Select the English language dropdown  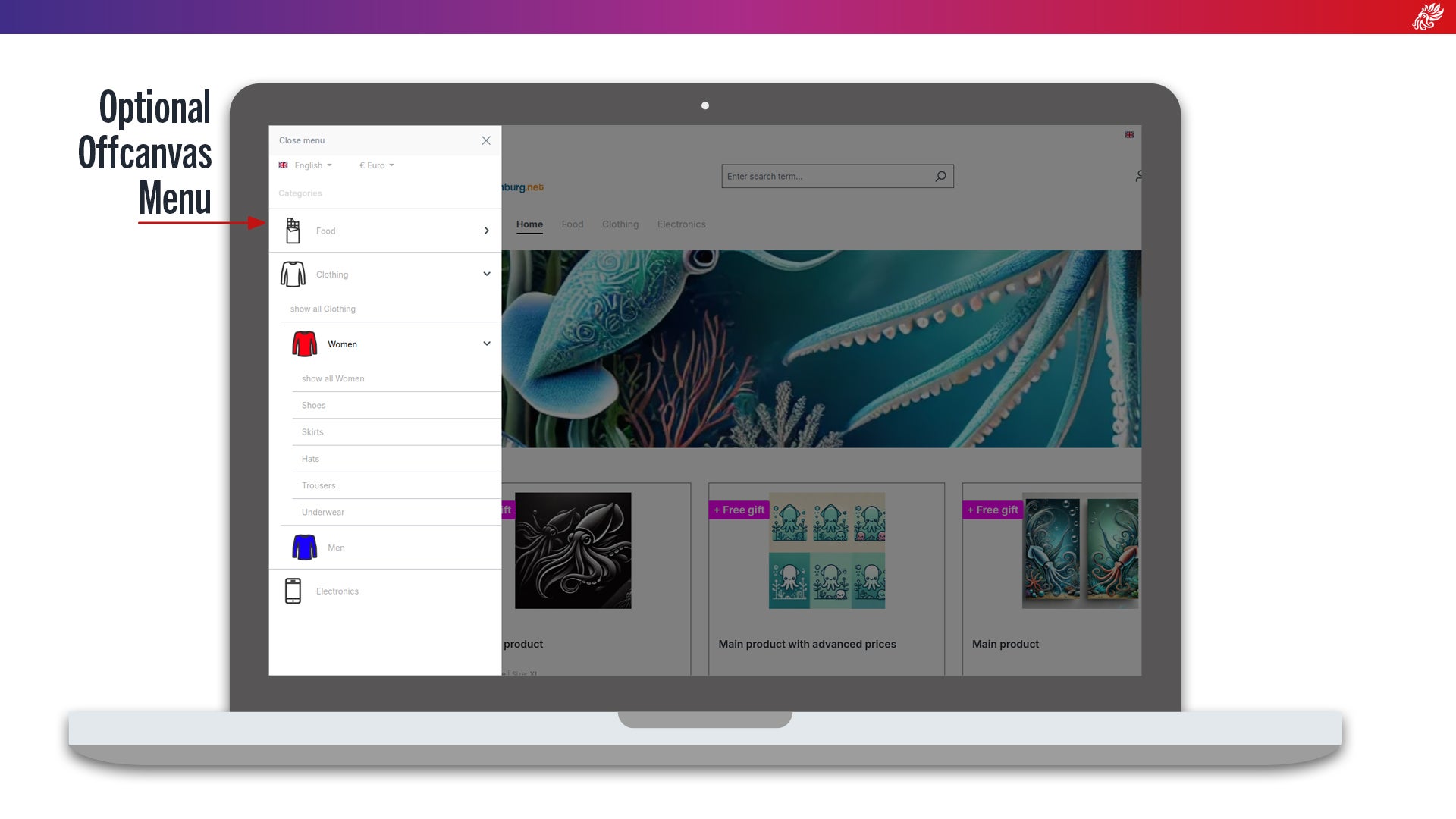[306, 165]
